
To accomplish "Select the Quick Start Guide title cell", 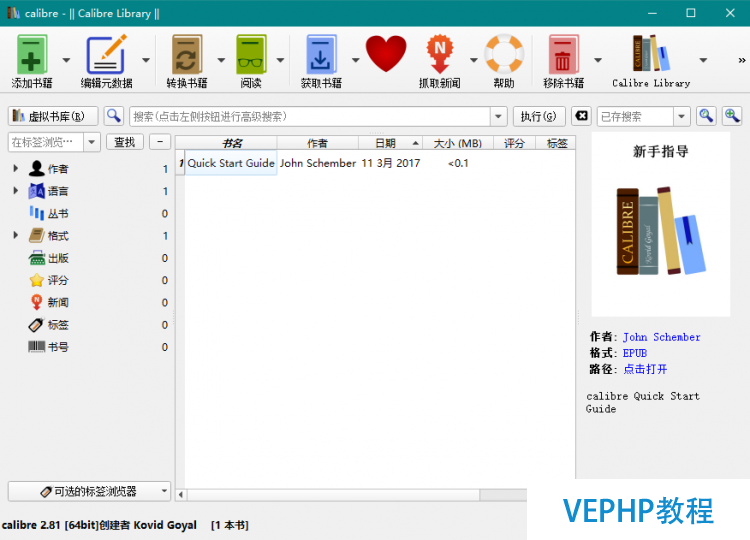I will [231, 163].
